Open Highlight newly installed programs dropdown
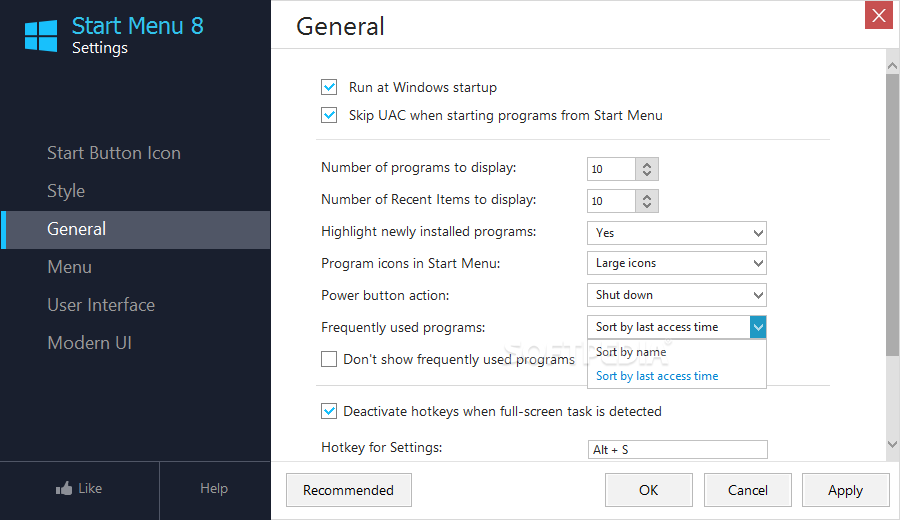 (677, 233)
